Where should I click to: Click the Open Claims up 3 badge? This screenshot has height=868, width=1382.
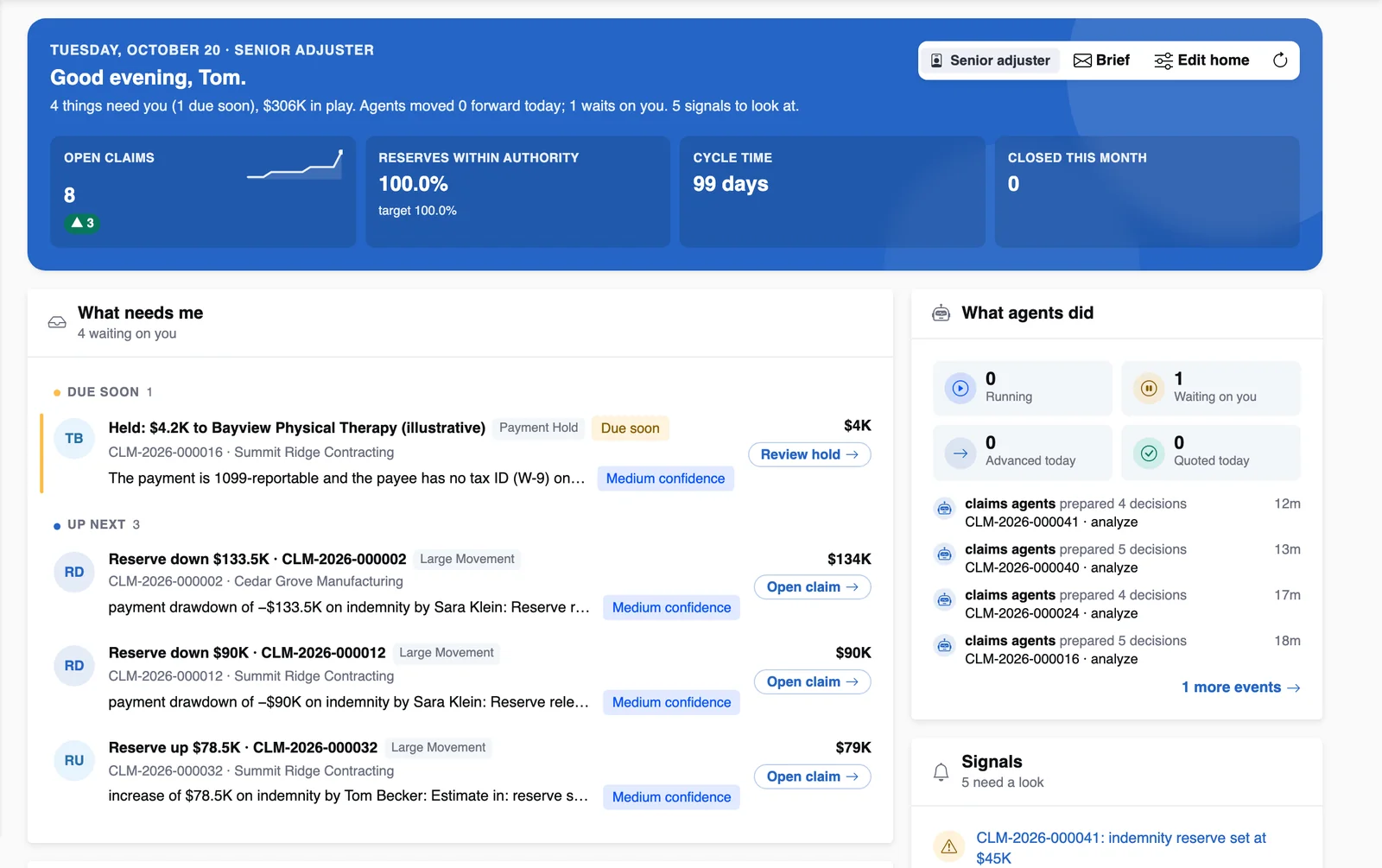pos(82,223)
